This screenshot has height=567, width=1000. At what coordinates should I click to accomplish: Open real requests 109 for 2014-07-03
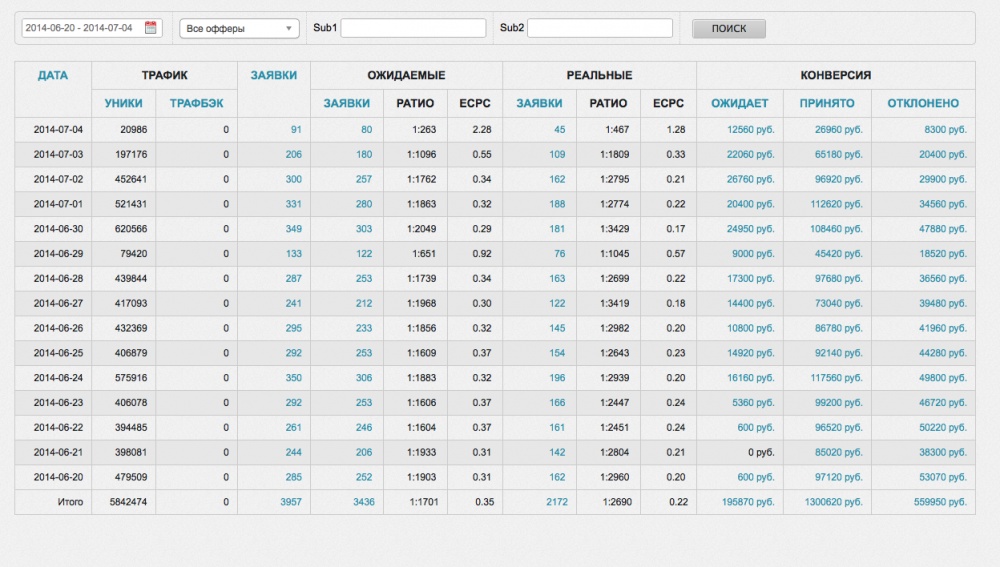point(557,154)
